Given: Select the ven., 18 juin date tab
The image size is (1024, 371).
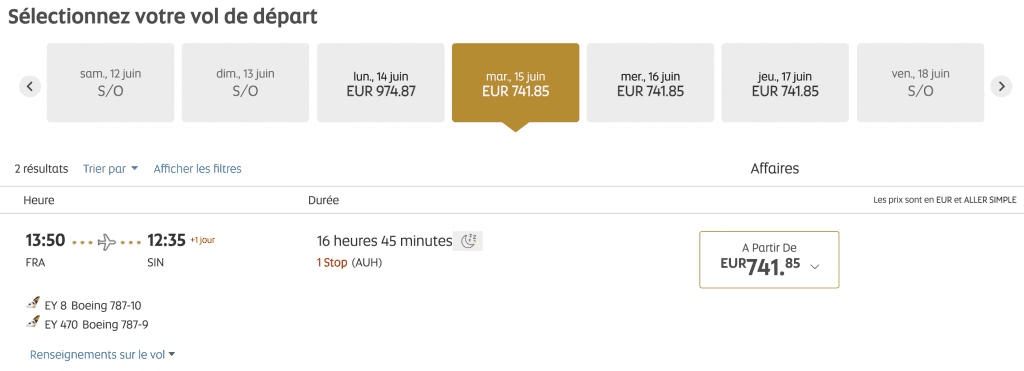Looking at the screenshot, I should click(920, 83).
